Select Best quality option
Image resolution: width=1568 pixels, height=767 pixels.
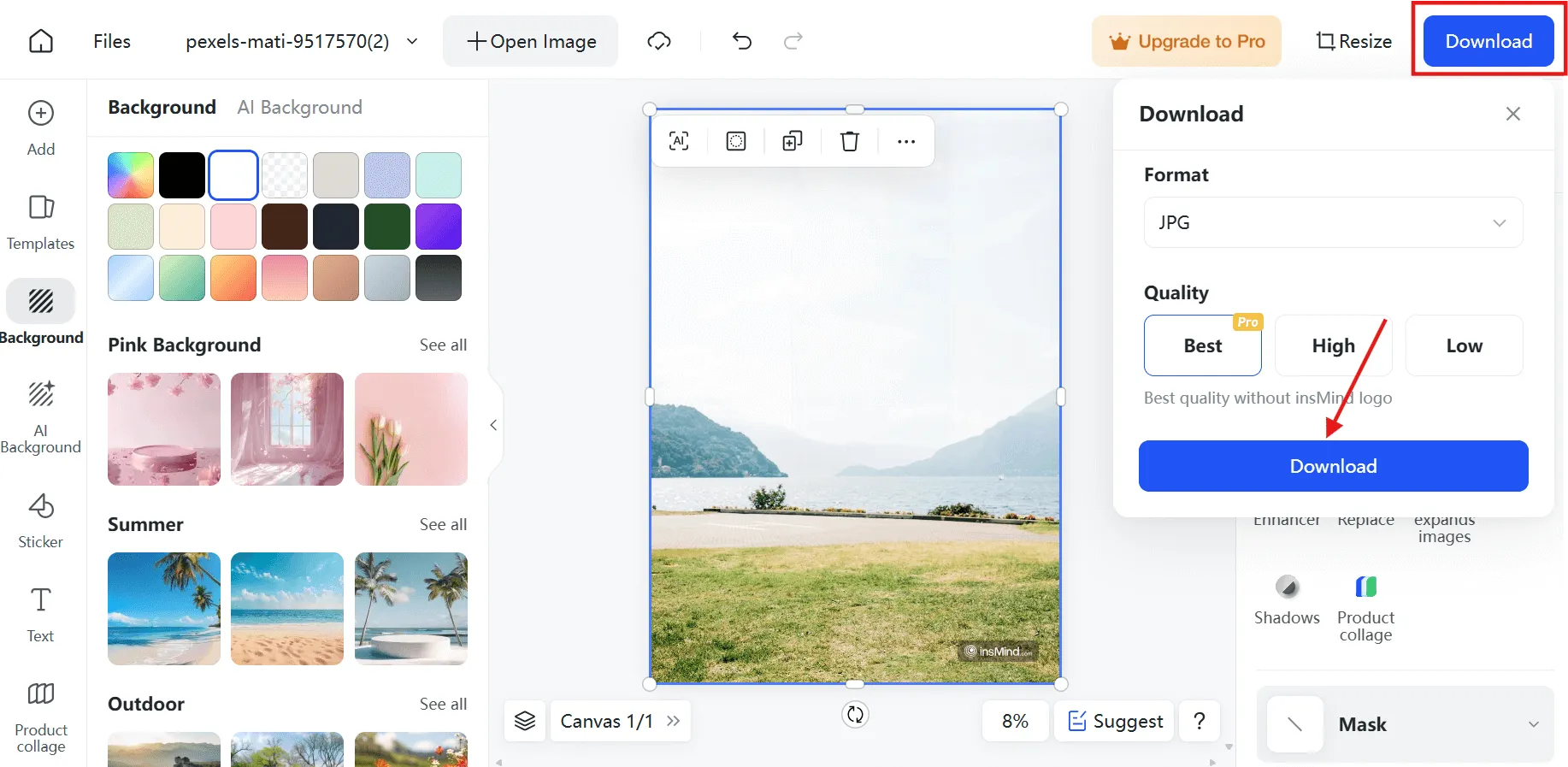(x=1203, y=345)
